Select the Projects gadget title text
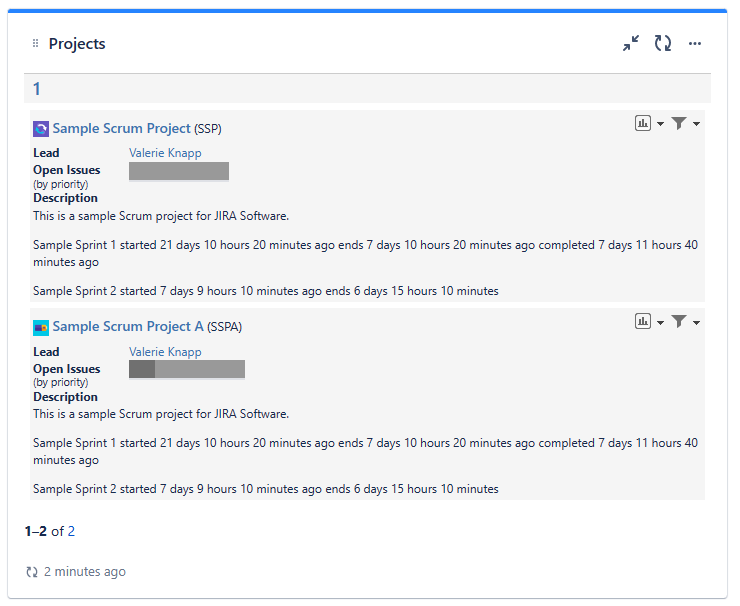The image size is (740, 606). pos(77,44)
